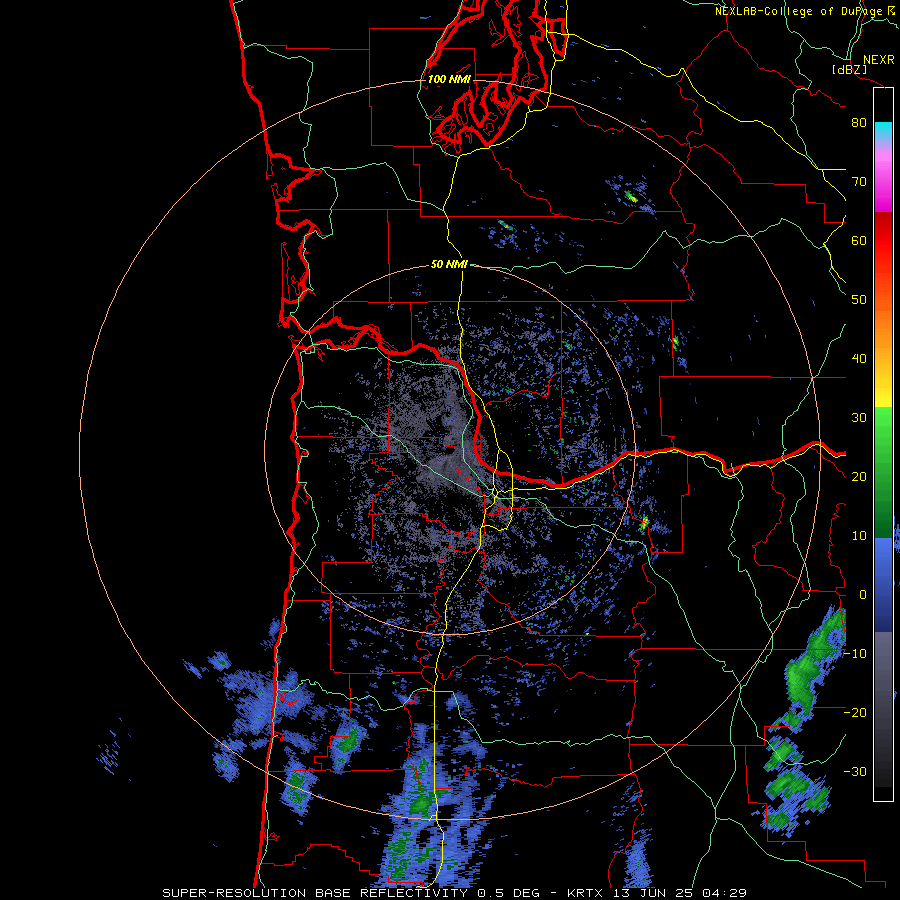The width and height of the screenshot is (900, 900).
Task: Click the 70 value on dBZ scale
Action: coord(859,181)
